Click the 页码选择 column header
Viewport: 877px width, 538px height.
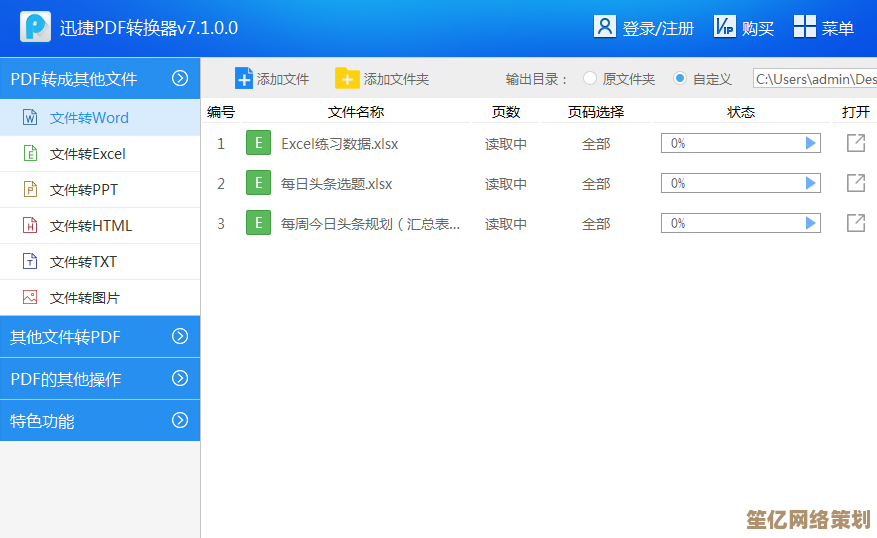pyautogui.click(x=596, y=112)
